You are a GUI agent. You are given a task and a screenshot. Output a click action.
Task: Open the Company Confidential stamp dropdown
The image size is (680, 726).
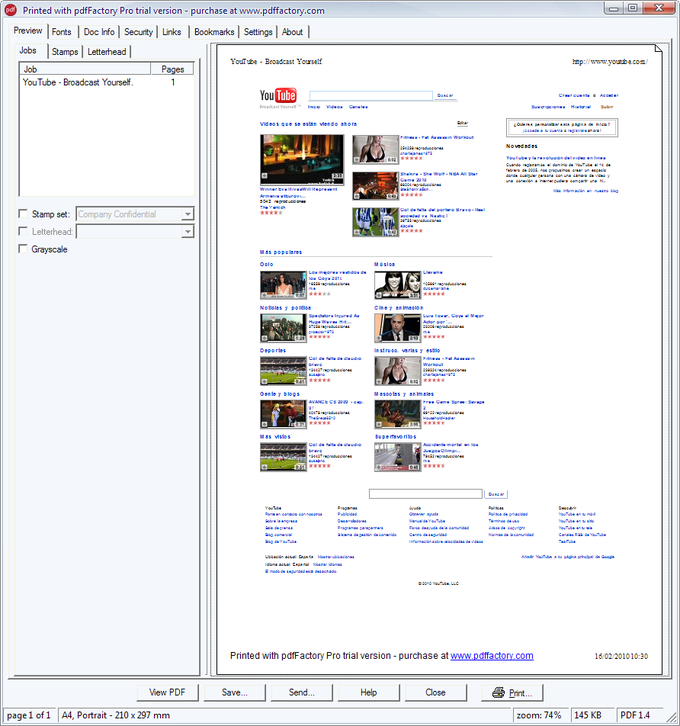tap(187, 214)
